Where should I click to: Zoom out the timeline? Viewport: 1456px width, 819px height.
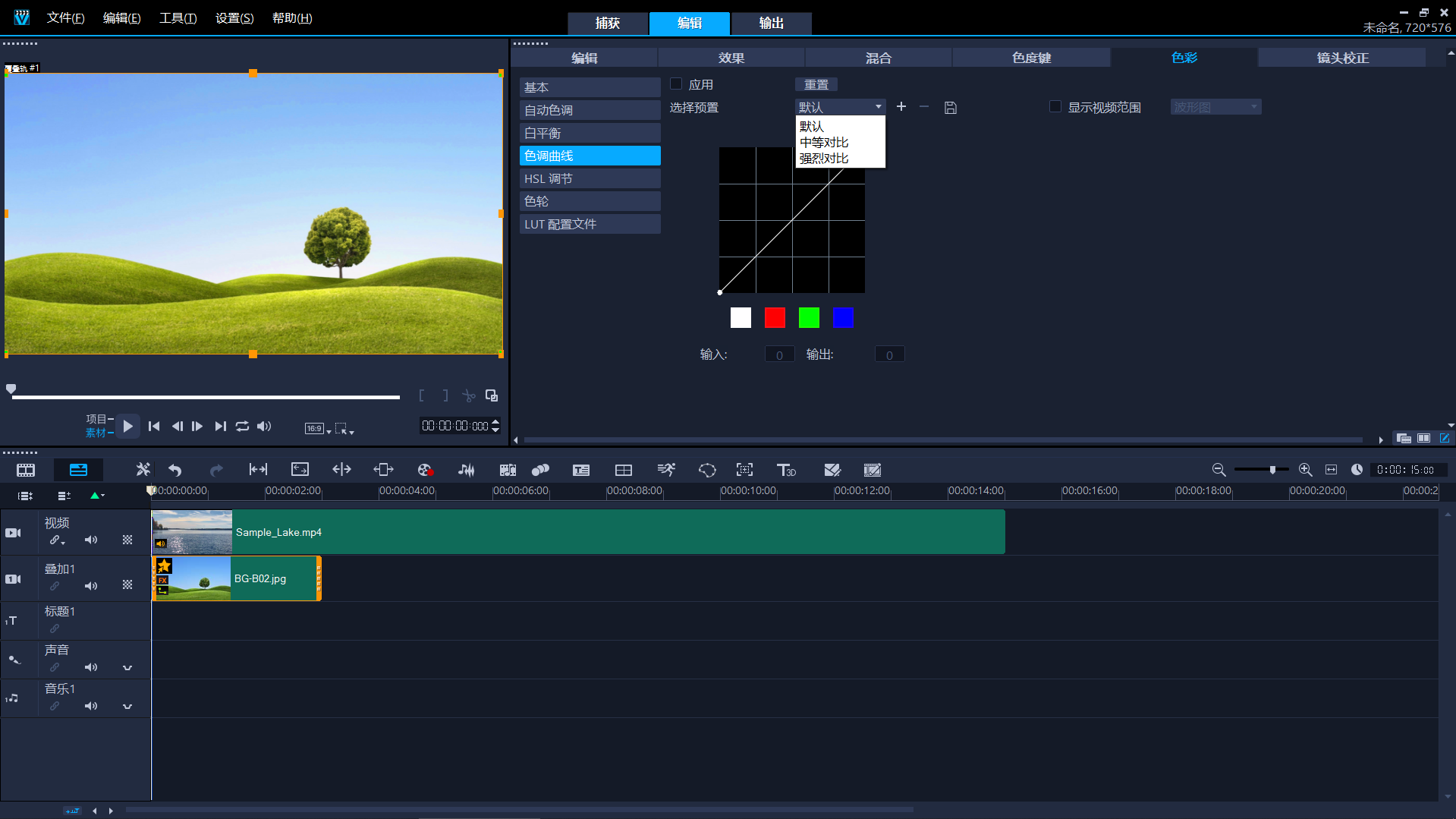coord(1219,470)
